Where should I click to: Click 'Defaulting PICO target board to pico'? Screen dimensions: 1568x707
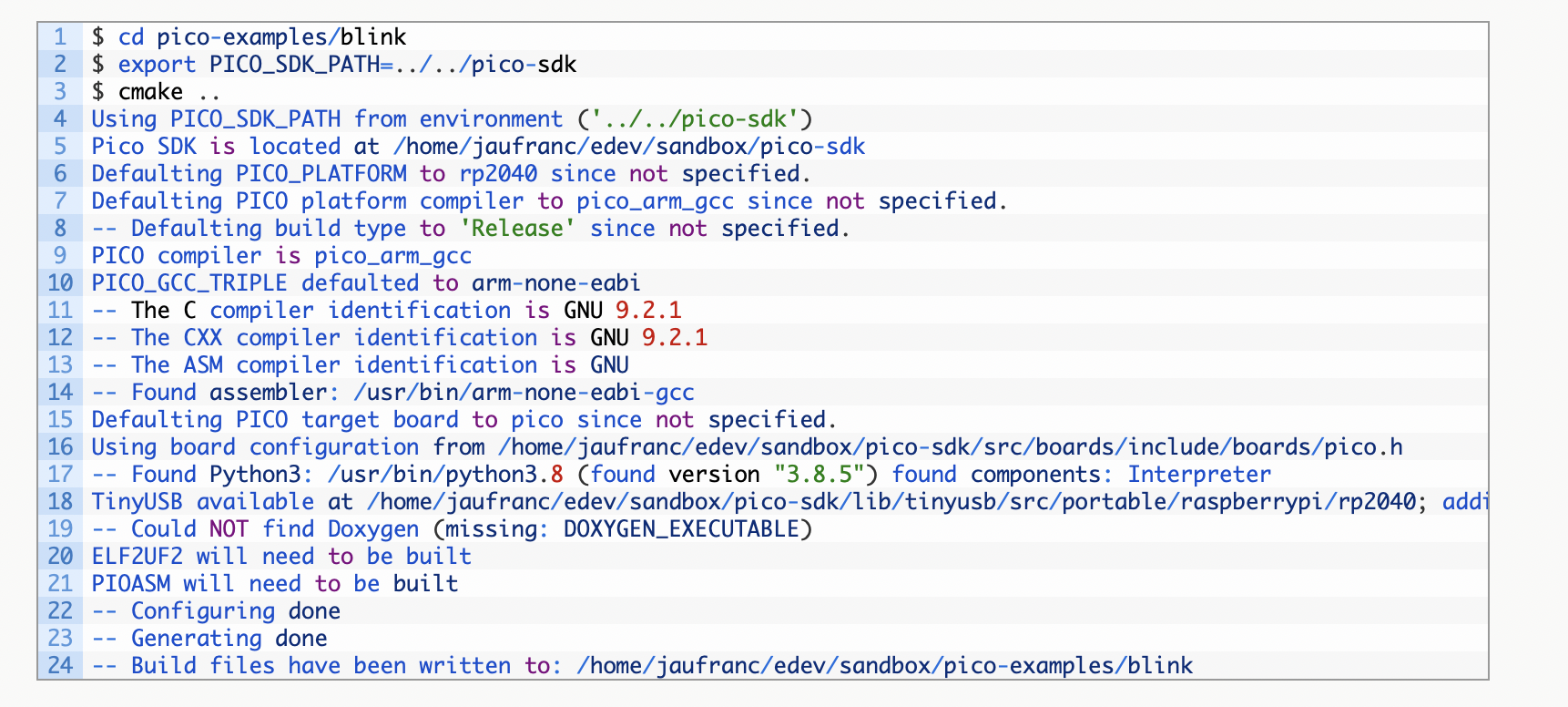464,420
